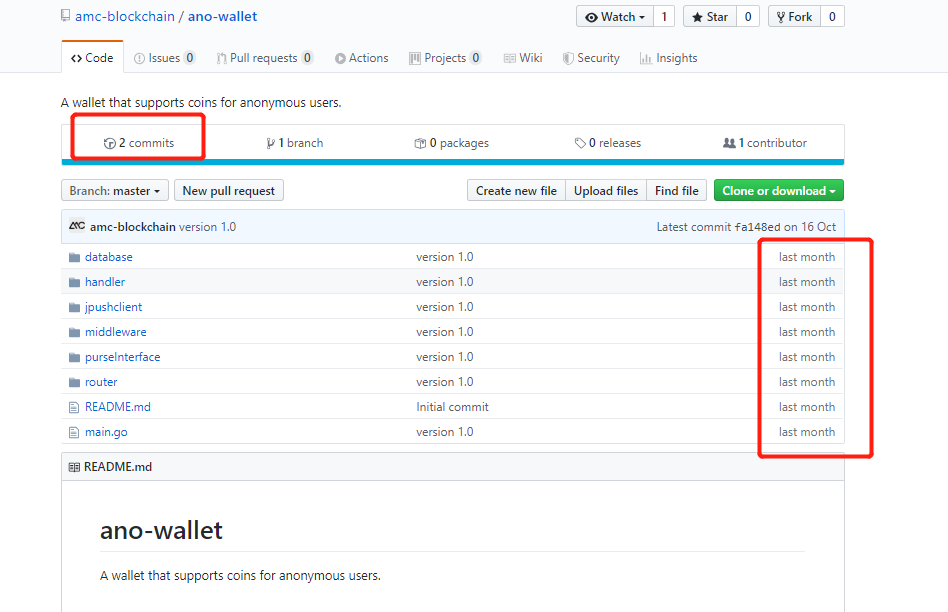Image resolution: width=948 pixels, height=612 pixels.
Task: Open latest commit message version 1.0
Action: (x=207, y=227)
